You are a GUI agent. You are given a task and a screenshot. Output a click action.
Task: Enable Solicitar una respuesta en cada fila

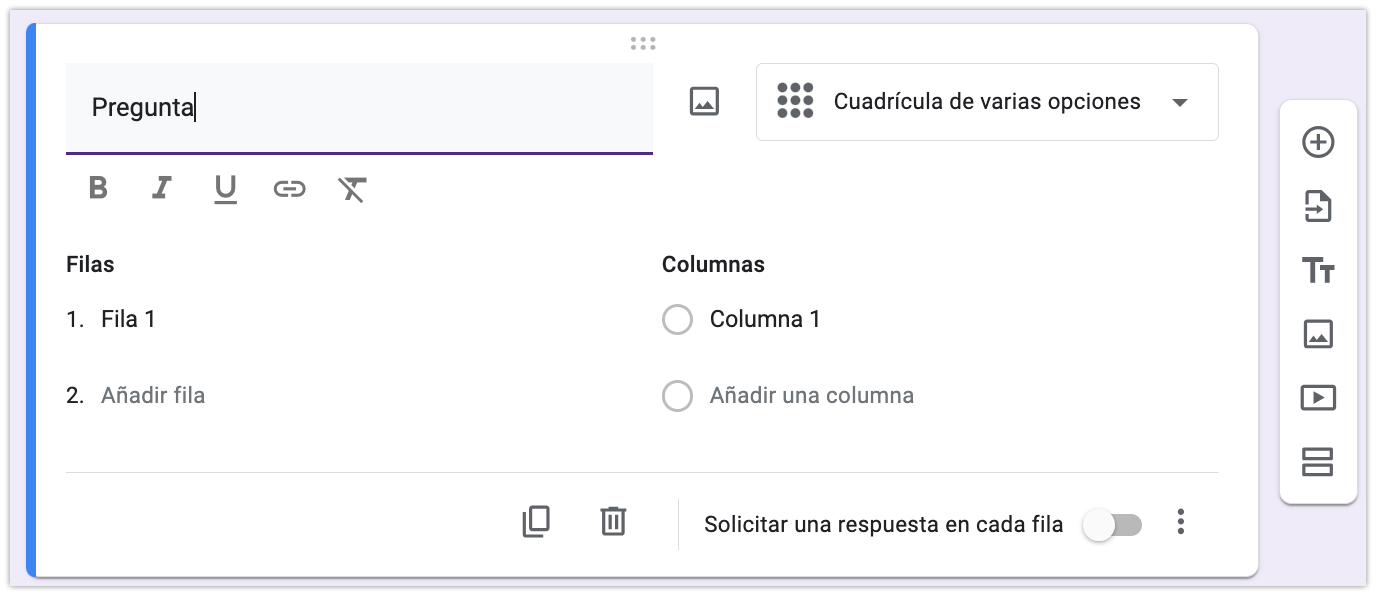pos(1113,524)
